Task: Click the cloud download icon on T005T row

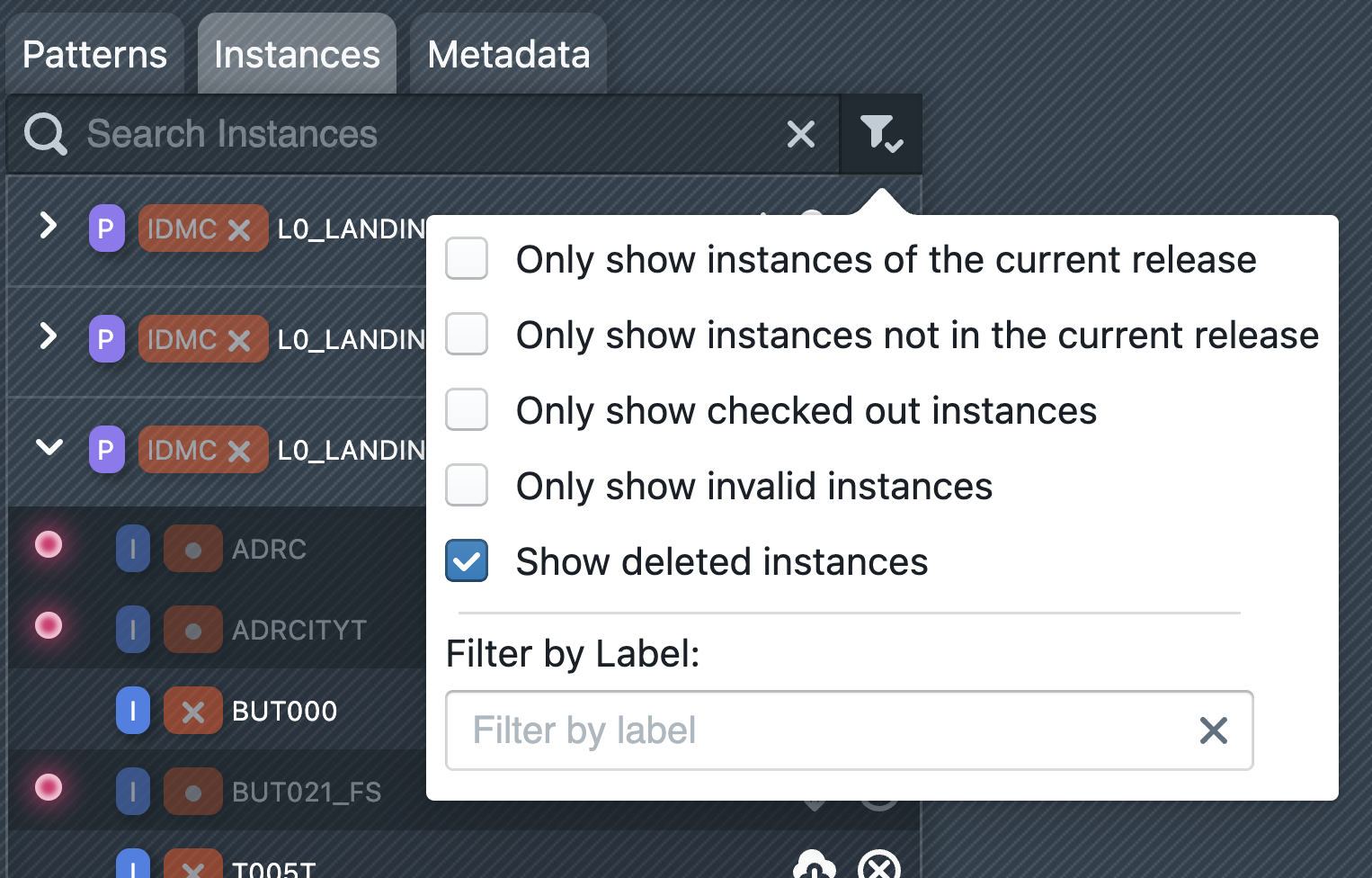Action: click(x=815, y=865)
